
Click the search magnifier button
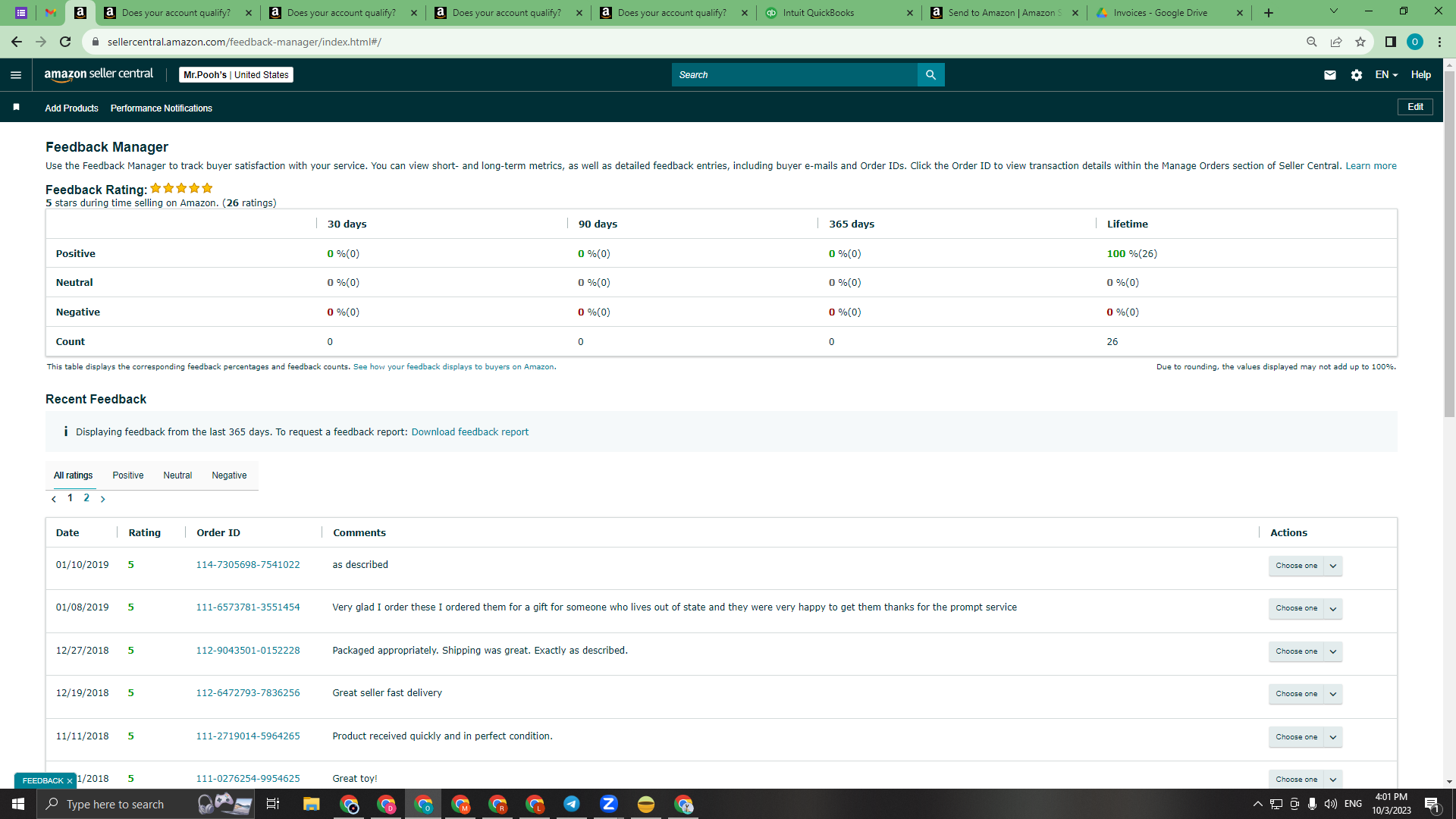click(930, 74)
